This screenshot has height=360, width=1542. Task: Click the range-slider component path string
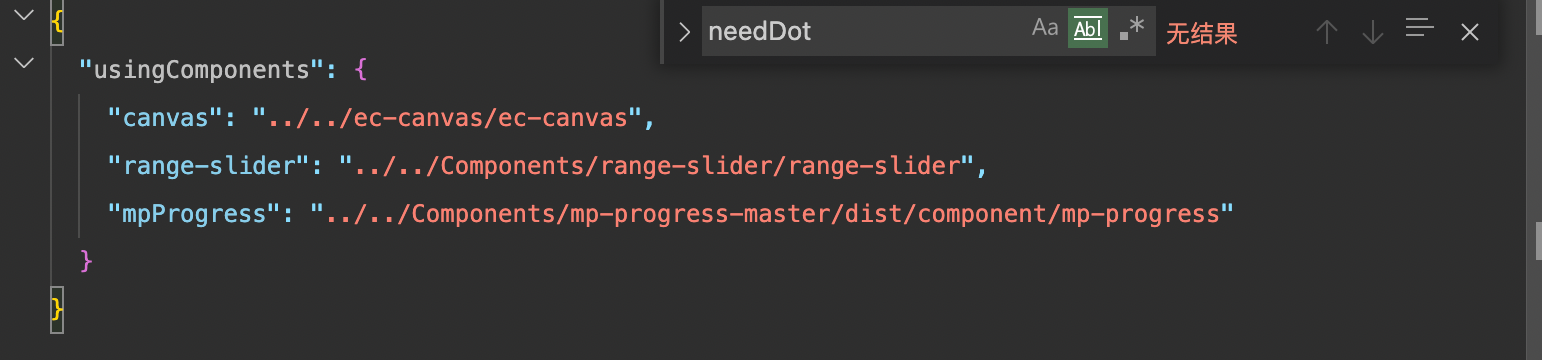pos(656,166)
